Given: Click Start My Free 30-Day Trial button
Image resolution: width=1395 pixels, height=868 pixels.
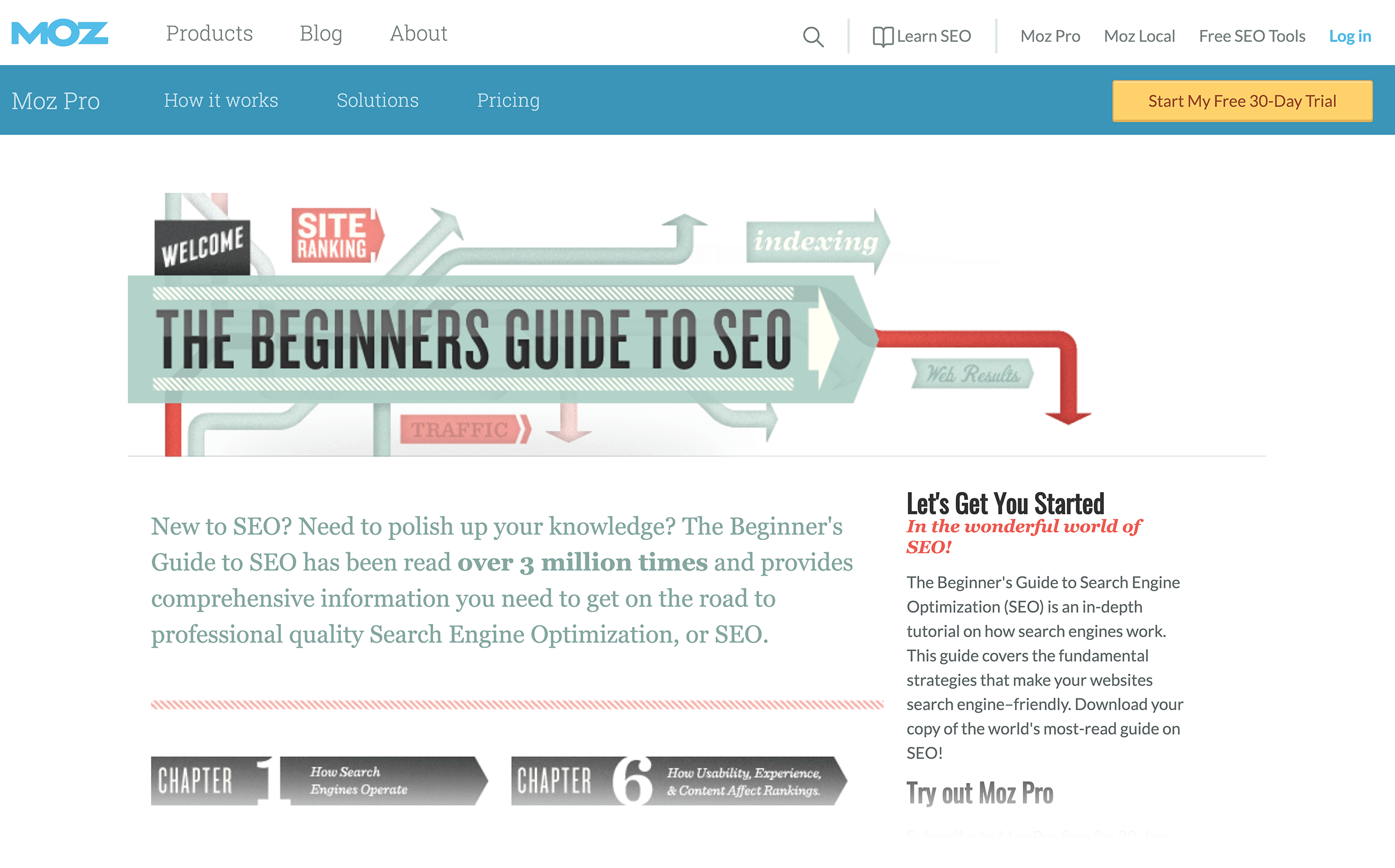Looking at the screenshot, I should [x=1242, y=100].
